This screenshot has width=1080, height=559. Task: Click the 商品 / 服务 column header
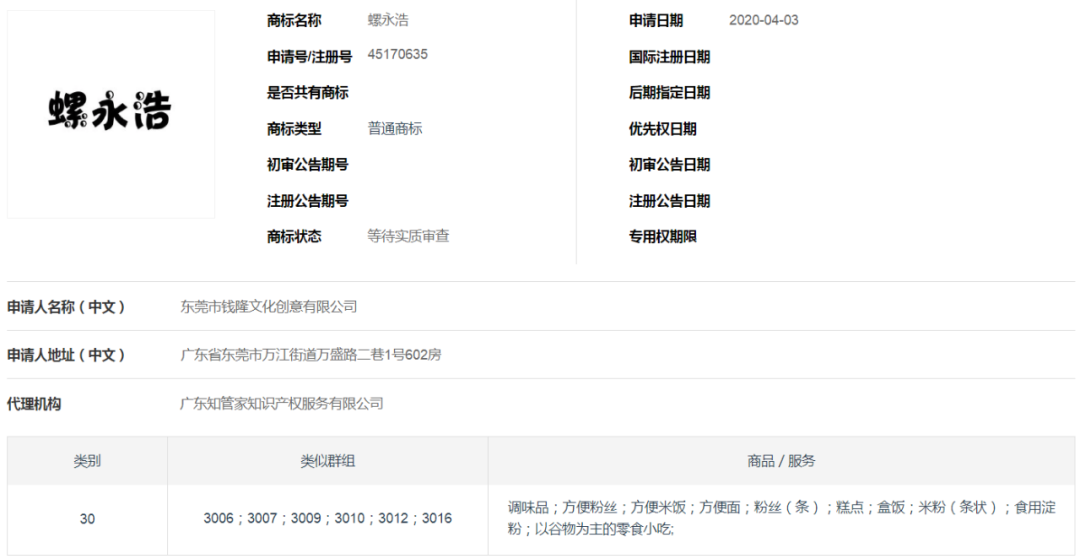(x=781, y=461)
